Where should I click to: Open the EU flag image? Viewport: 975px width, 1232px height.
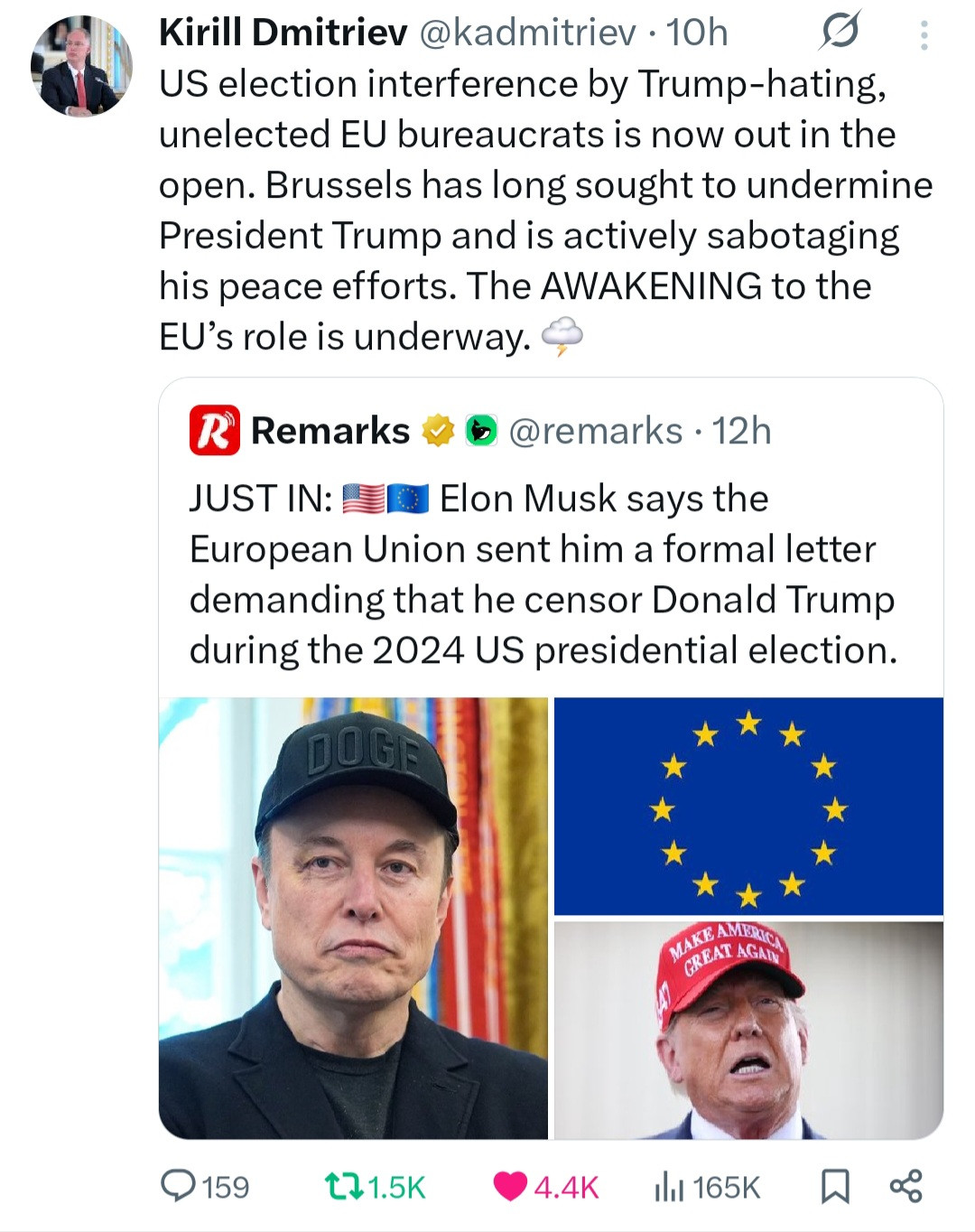pos(748,806)
